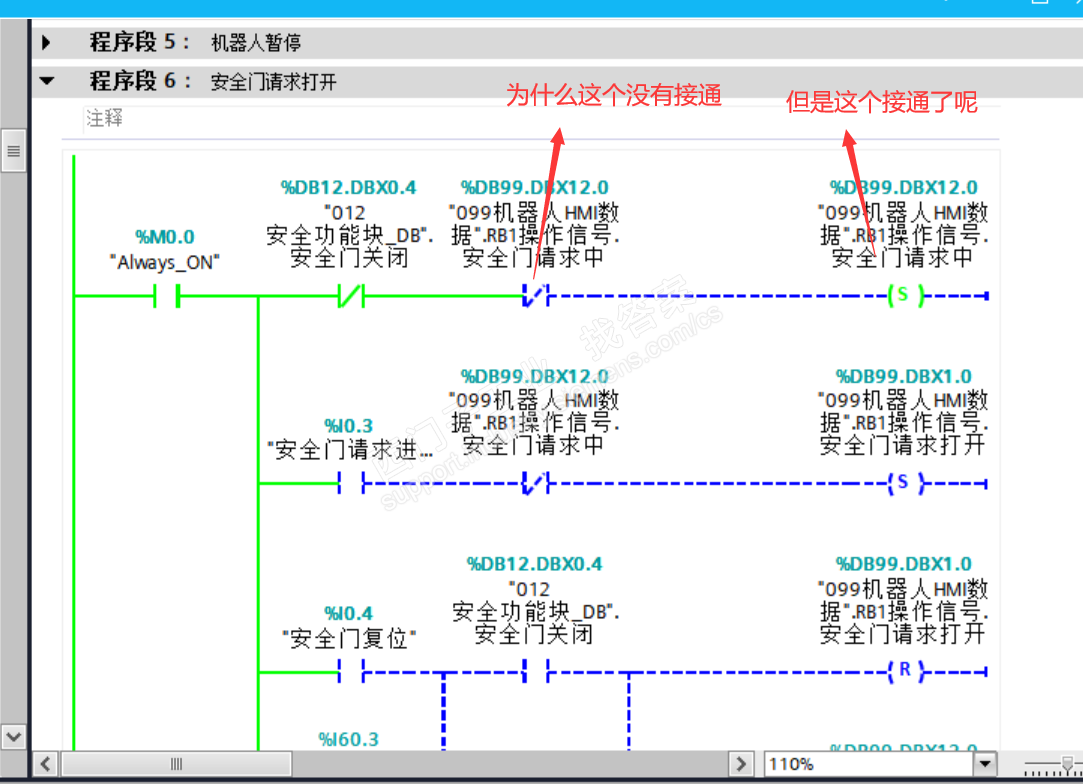Collapse 程序段 6 安全门请求打开 network
The image size is (1083, 784).
(47, 82)
